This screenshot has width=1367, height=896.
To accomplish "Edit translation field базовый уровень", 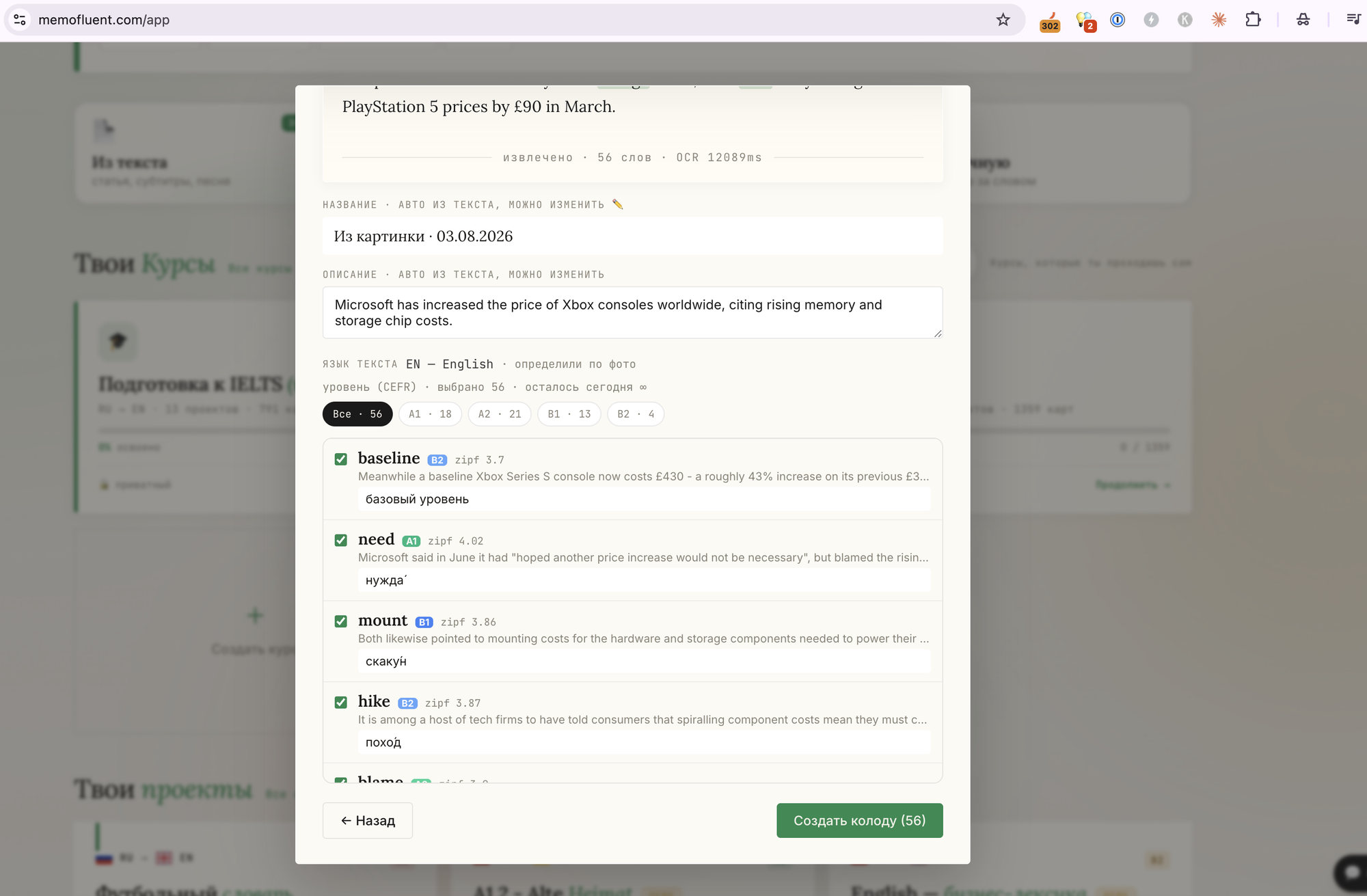I will tap(644, 500).
